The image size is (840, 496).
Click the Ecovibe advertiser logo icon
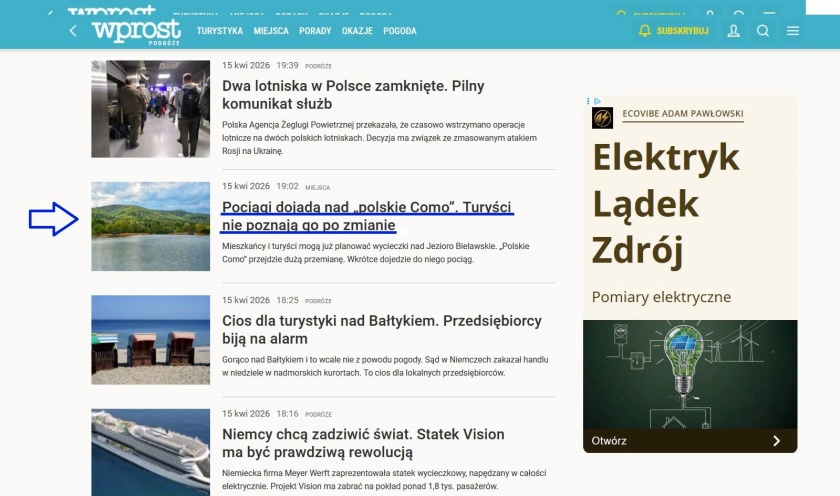pyautogui.click(x=602, y=118)
